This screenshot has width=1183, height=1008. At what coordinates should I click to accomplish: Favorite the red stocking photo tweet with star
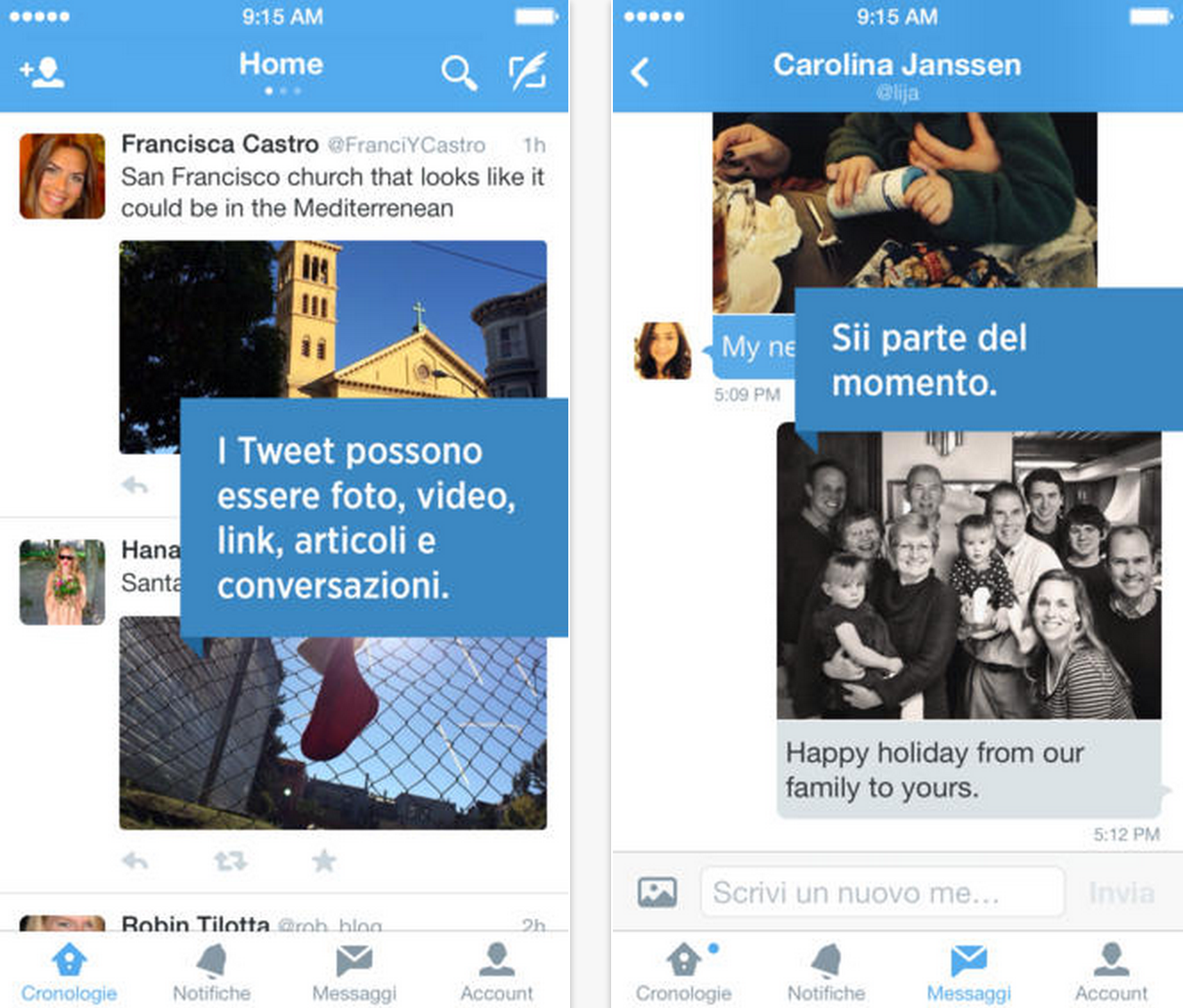324,860
